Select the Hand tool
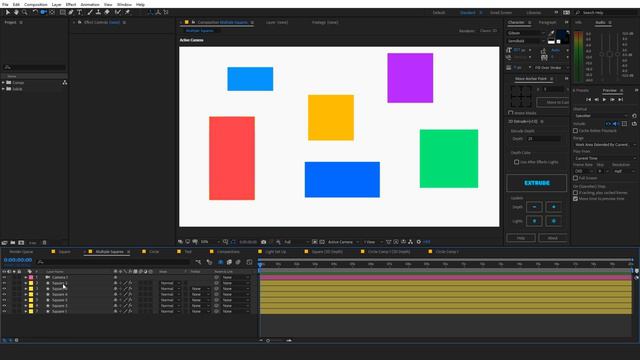The height and width of the screenshot is (360, 640). tap(16, 12)
